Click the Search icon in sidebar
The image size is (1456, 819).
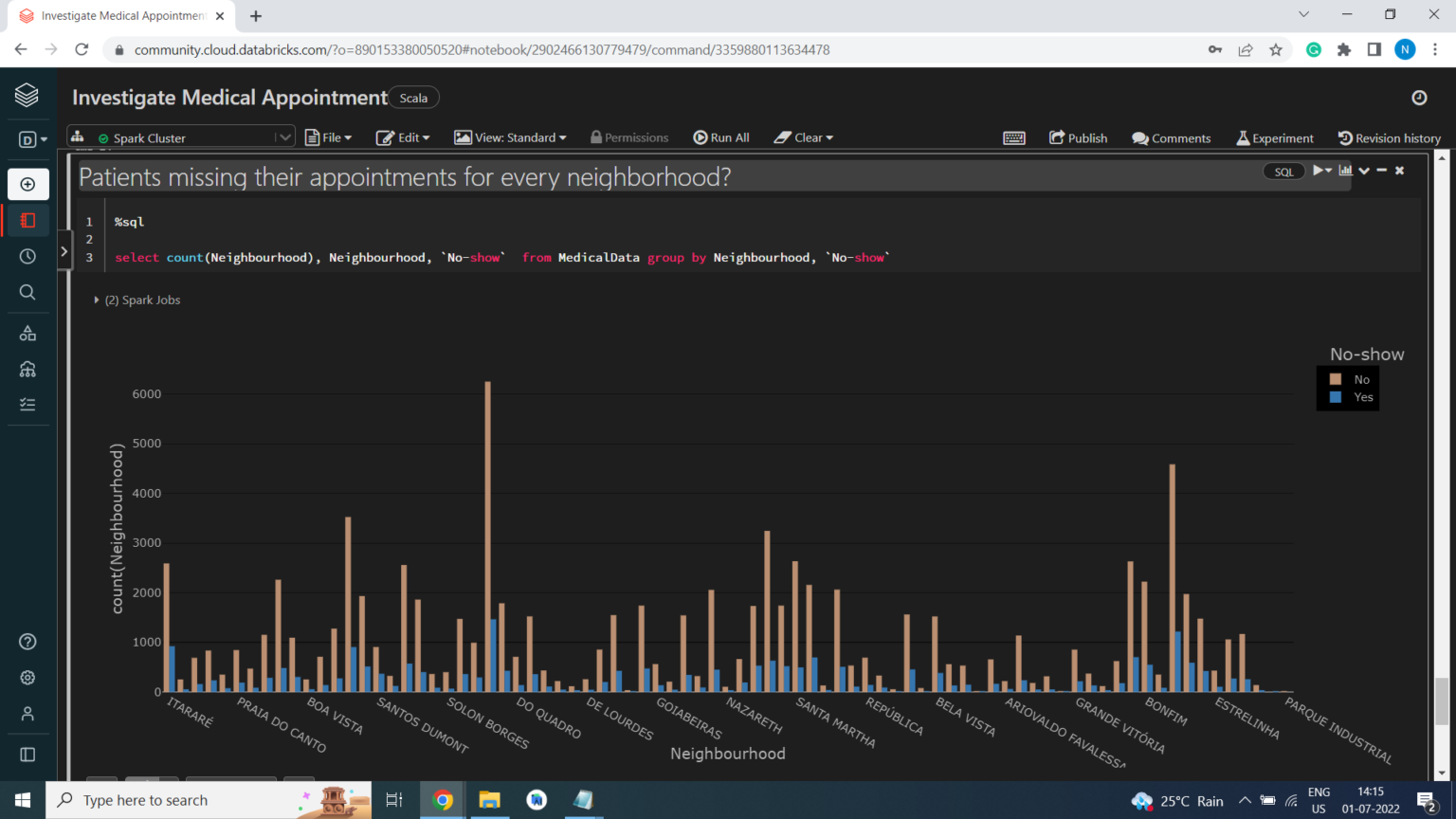[28, 291]
